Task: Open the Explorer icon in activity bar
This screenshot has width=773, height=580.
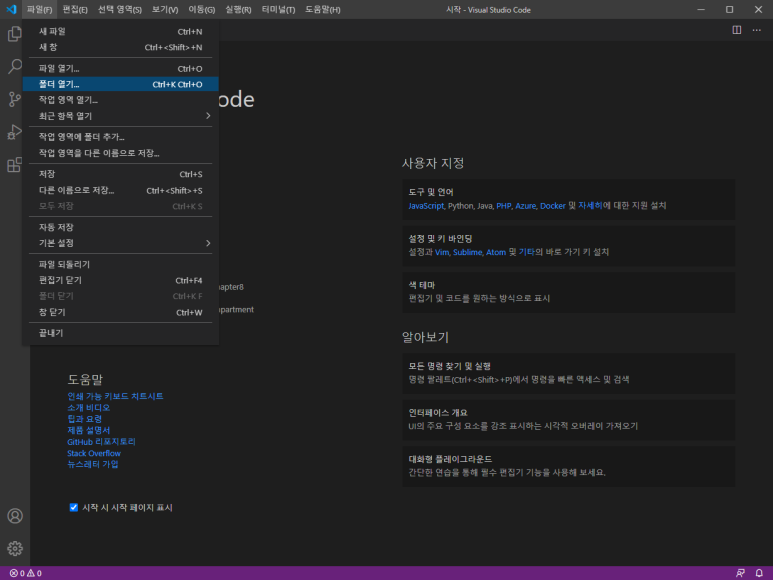Action: 15,34
